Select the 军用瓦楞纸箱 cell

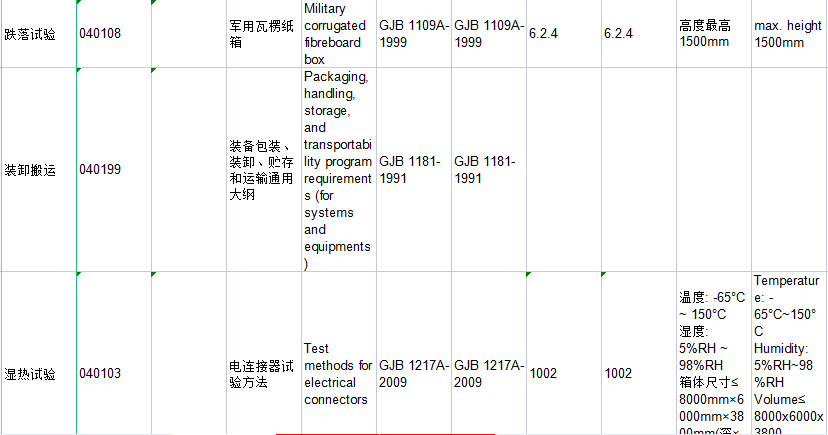point(263,34)
